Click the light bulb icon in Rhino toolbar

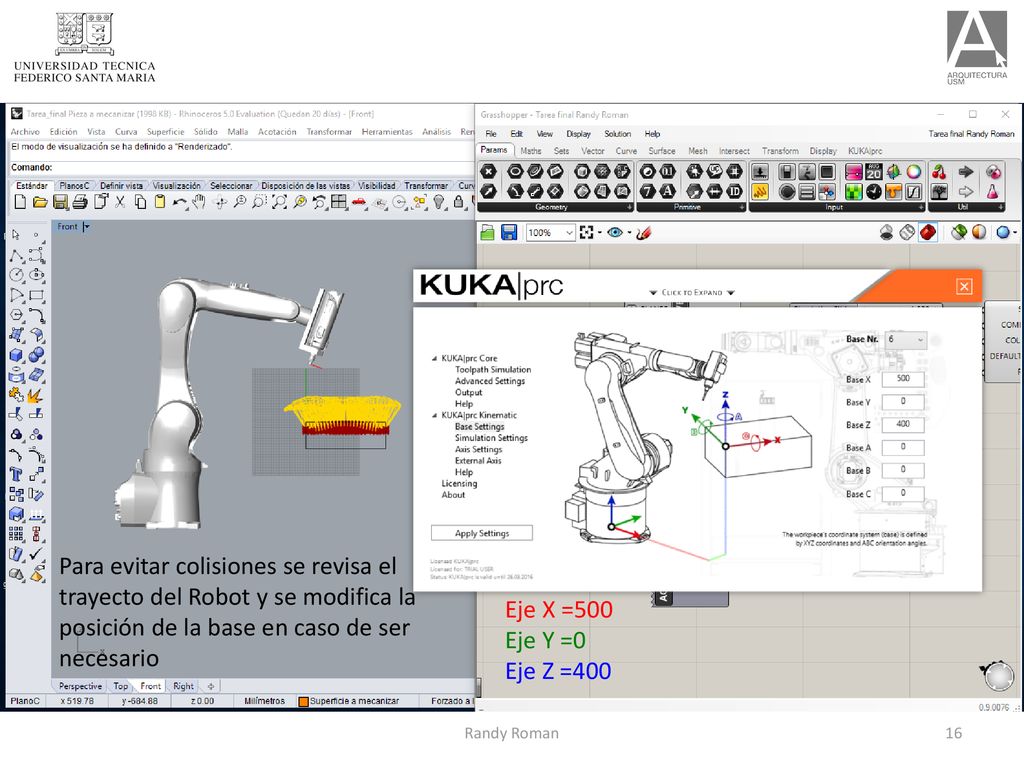(x=439, y=202)
